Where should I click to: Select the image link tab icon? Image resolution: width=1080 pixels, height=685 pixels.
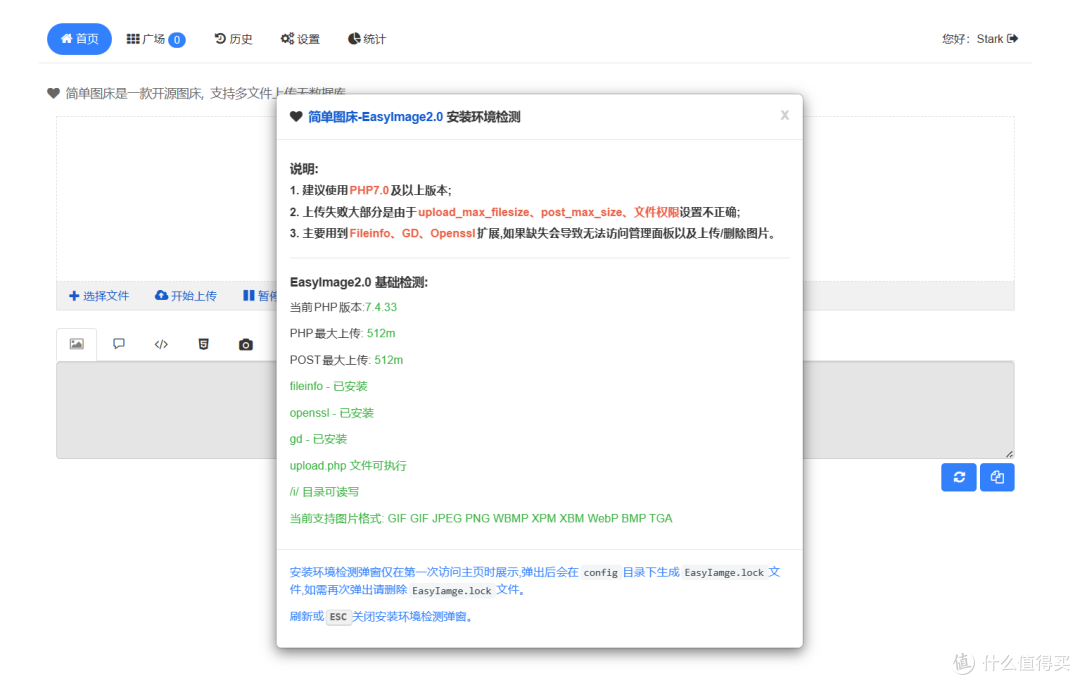(76, 344)
